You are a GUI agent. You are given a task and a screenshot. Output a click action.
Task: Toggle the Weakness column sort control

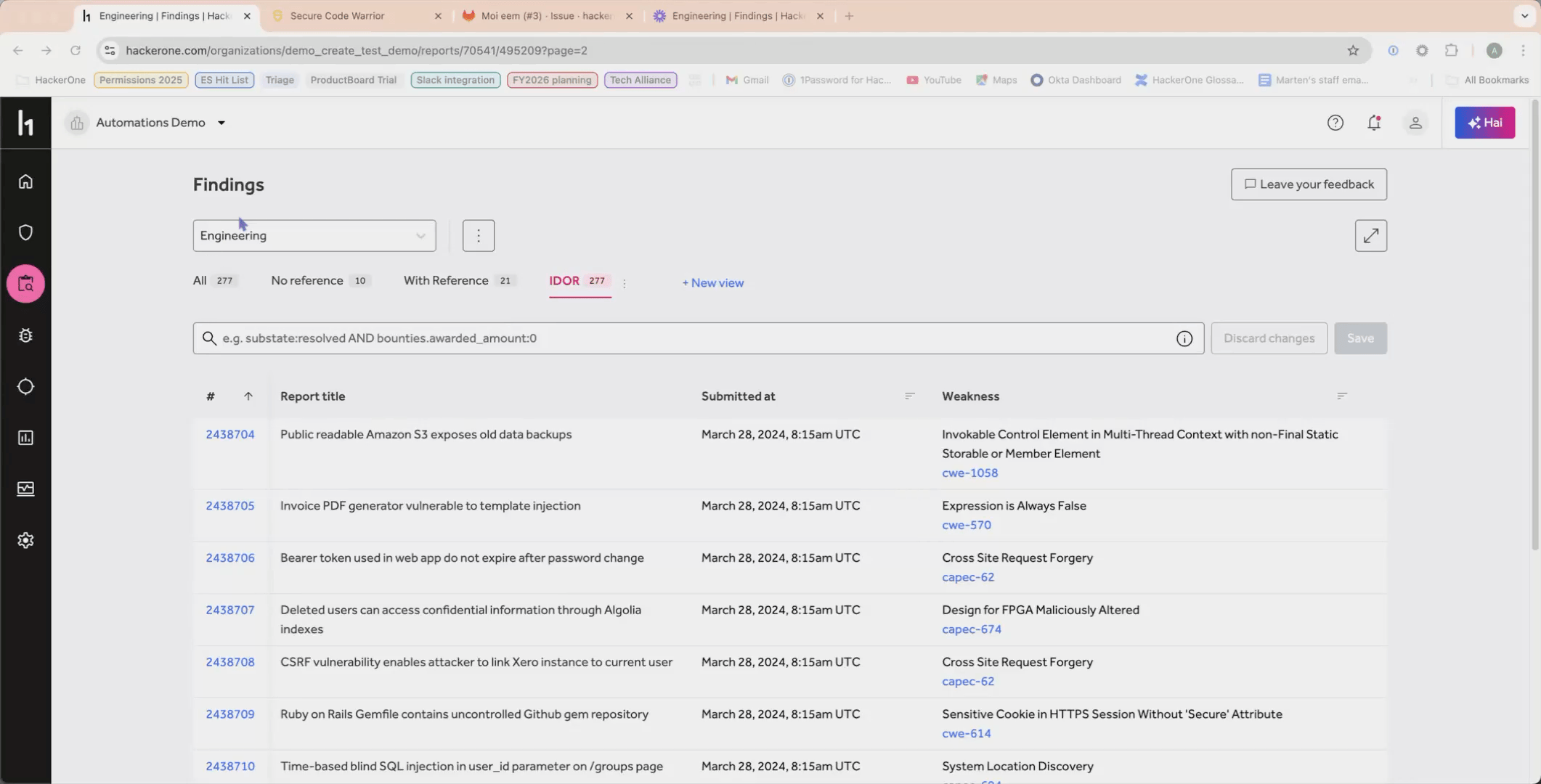1341,396
